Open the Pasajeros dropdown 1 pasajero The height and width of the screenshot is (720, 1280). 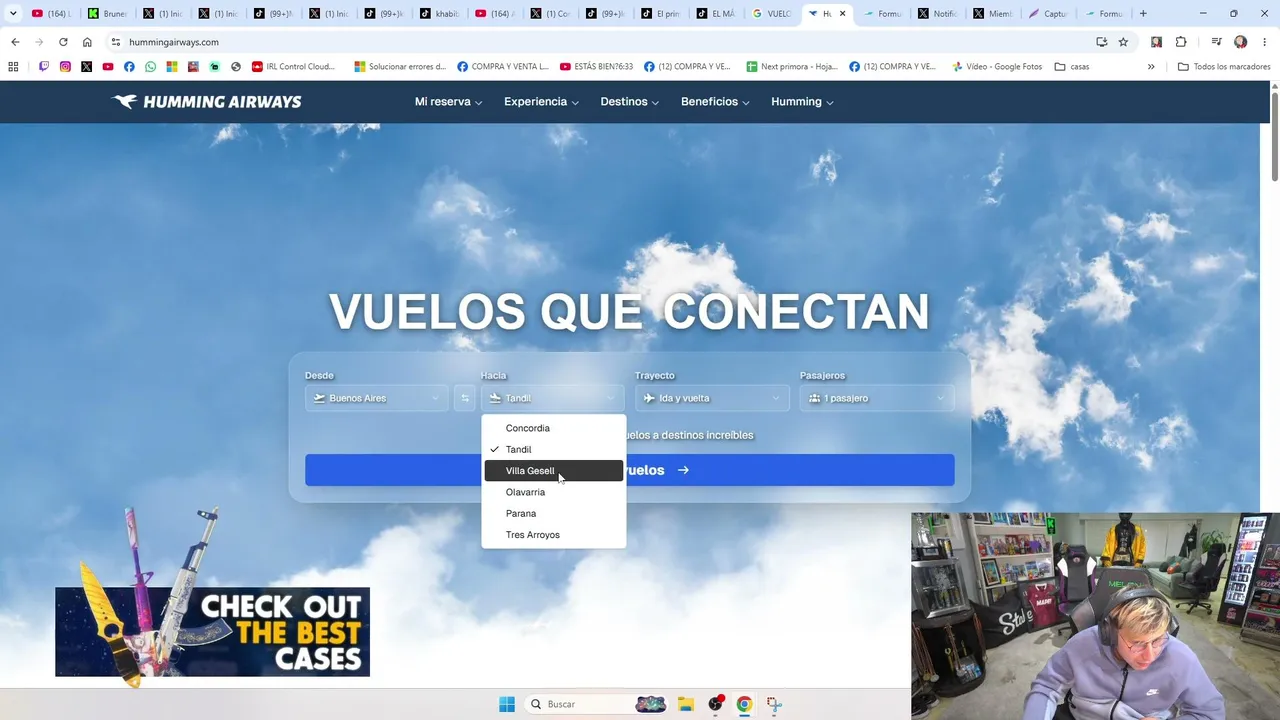coord(877,398)
